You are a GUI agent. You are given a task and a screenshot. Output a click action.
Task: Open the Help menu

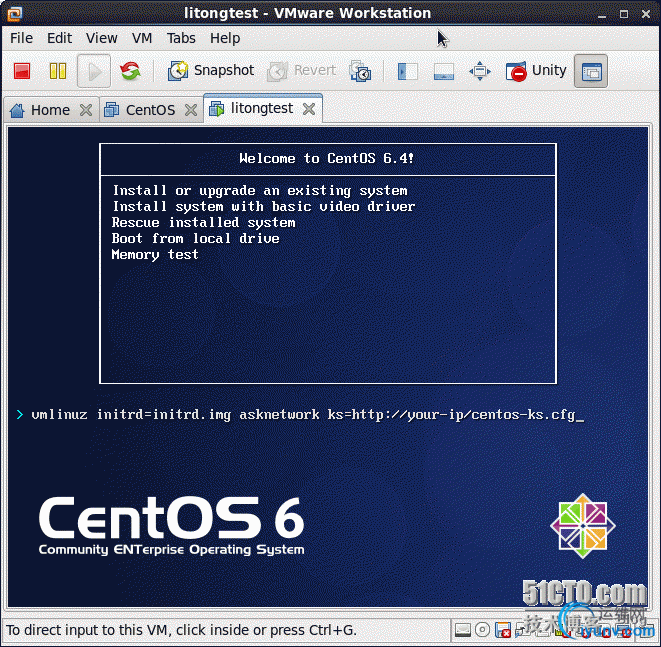click(225, 38)
